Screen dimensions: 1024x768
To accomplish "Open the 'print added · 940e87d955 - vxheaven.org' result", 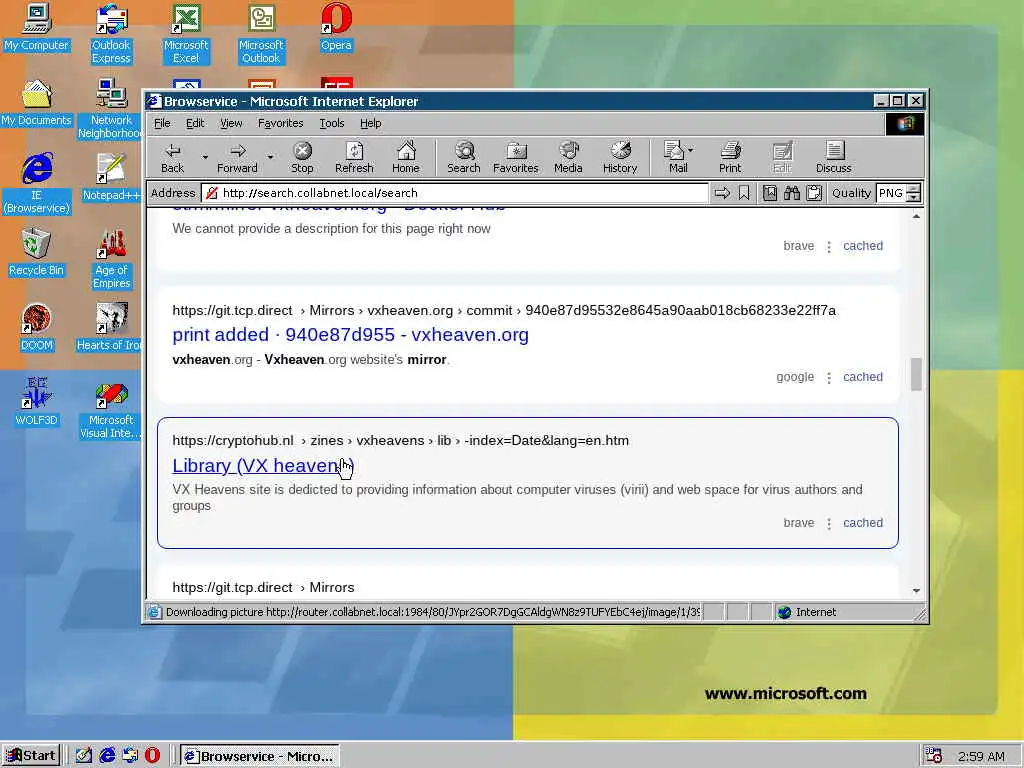I will click(351, 335).
